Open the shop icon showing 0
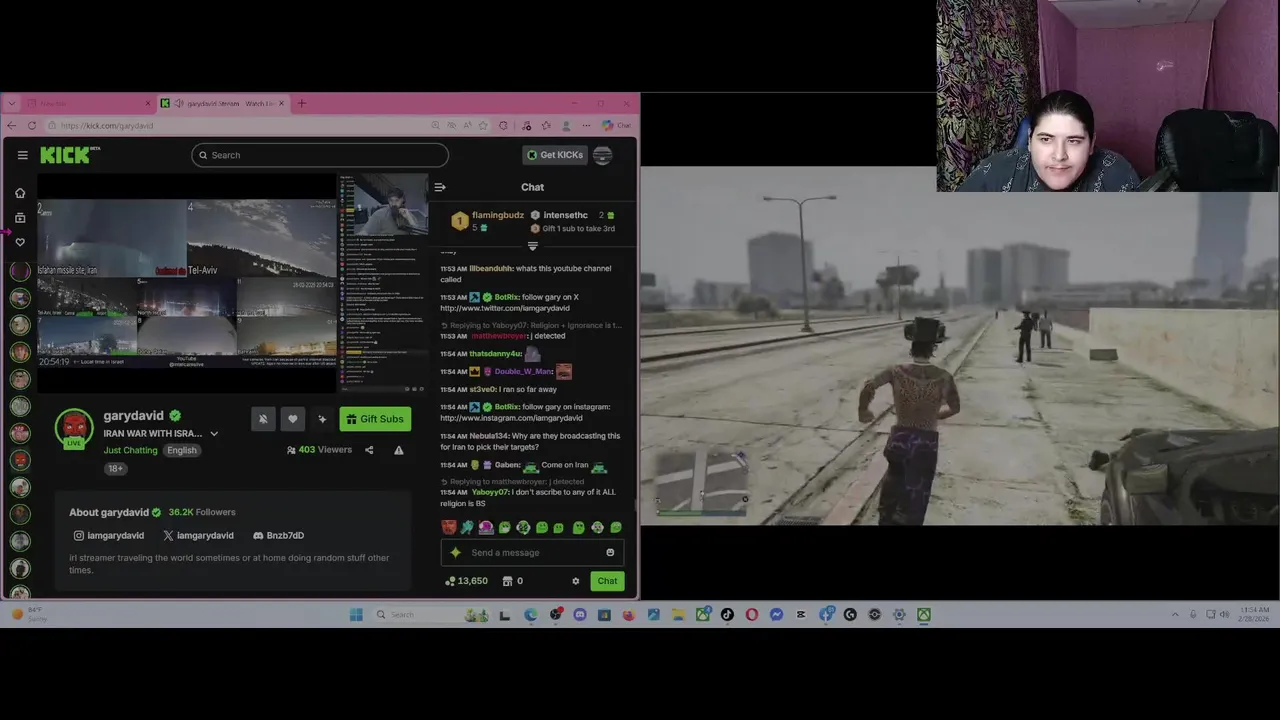The height and width of the screenshot is (720, 1280). 512,581
